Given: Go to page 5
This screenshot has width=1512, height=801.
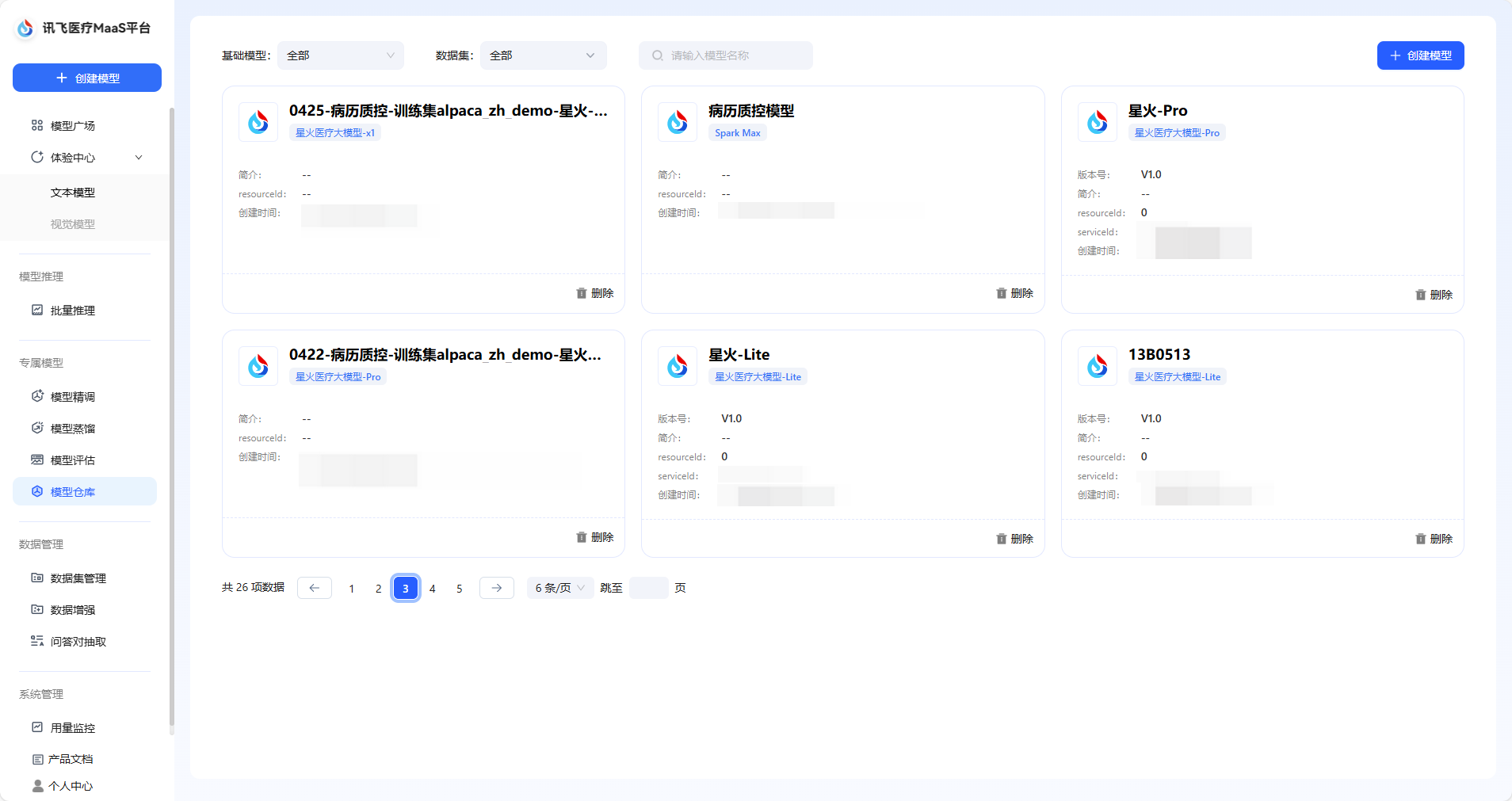Looking at the screenshot, I should (460, 588).
